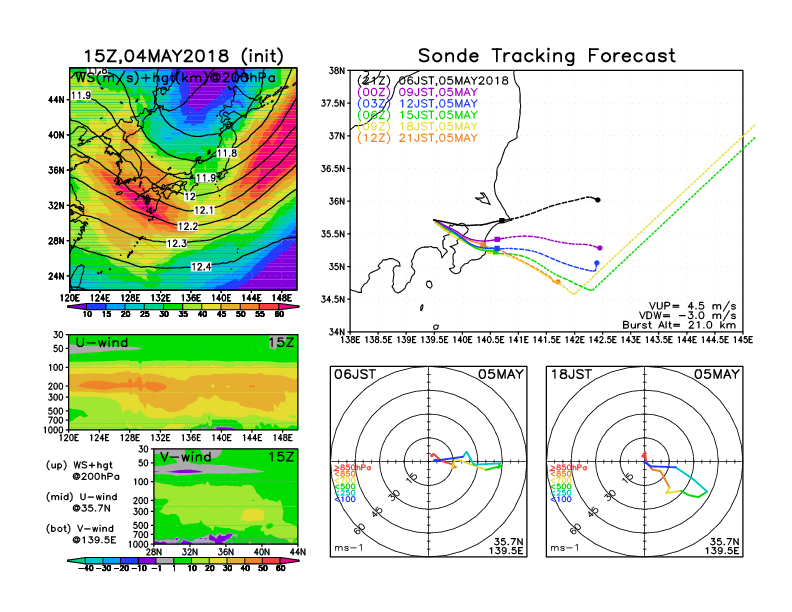This screenshot has height=612, width=792.
Task: Select the '(bot) V-wind @139.5E' description
Action: pos(81,534)
